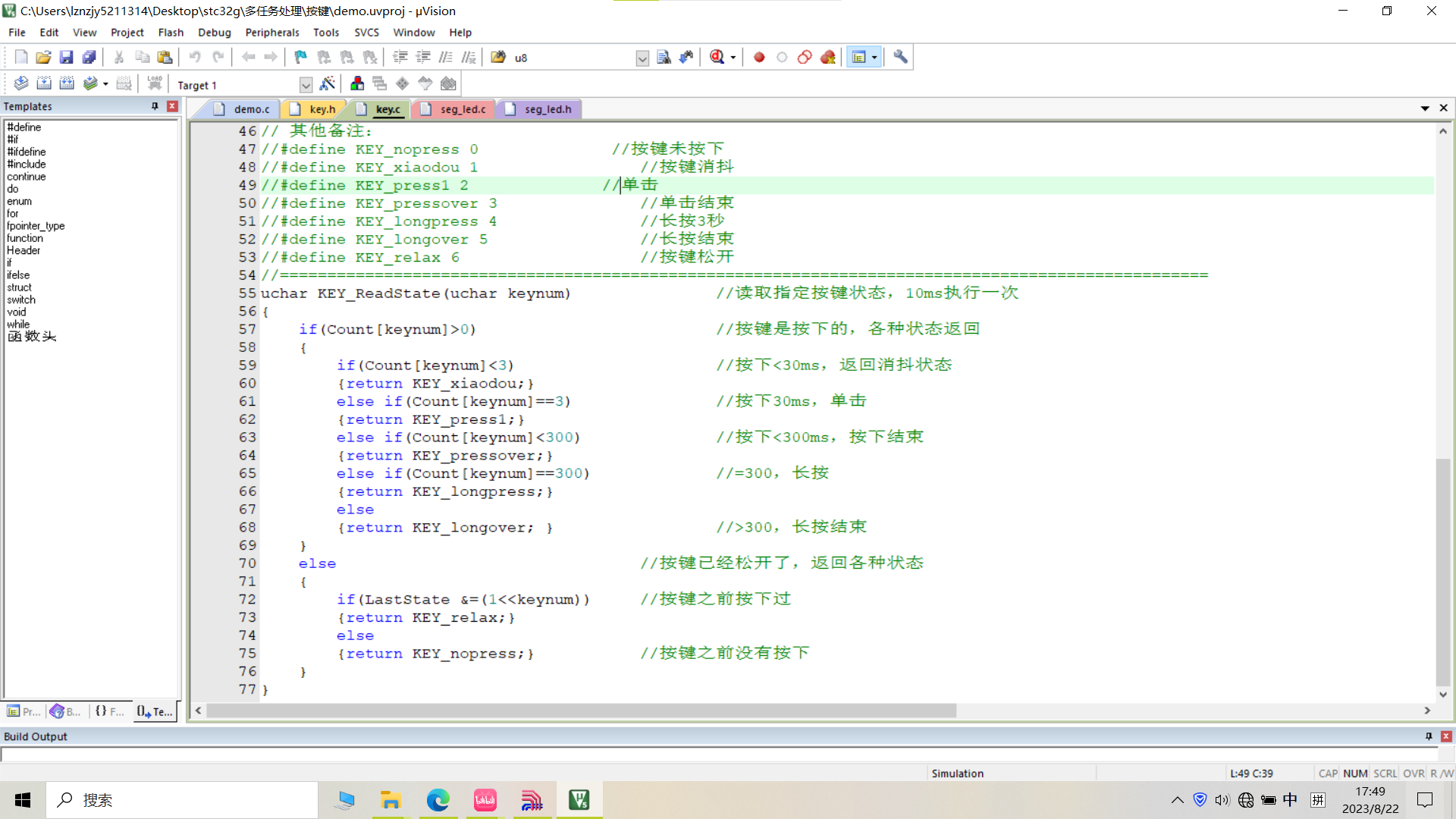Open the Windows Start menu
The height and width of the screenshot is (819, 1456).
(x=23, y=800)
